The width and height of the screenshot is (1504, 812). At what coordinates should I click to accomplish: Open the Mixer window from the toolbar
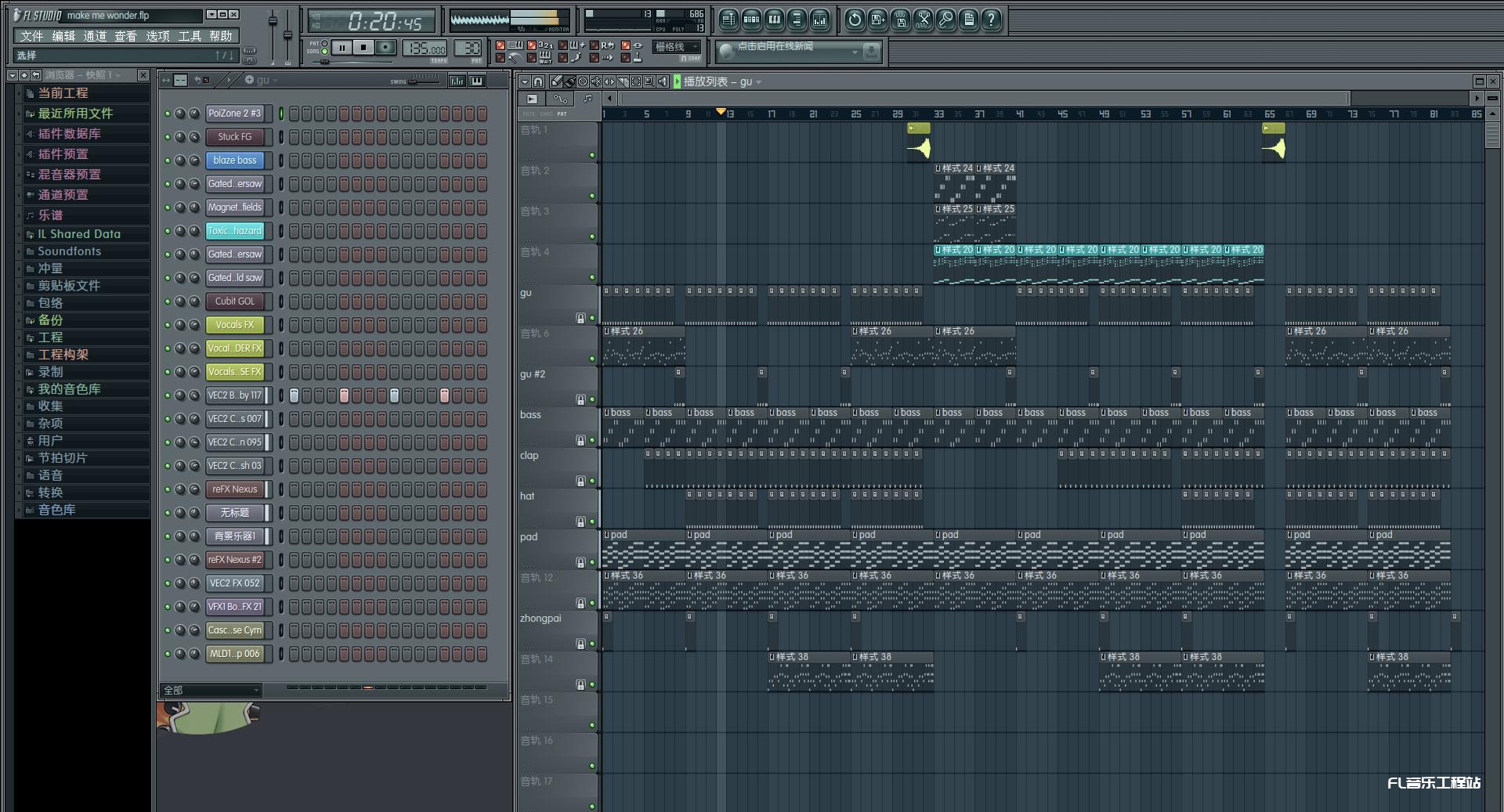819,20
